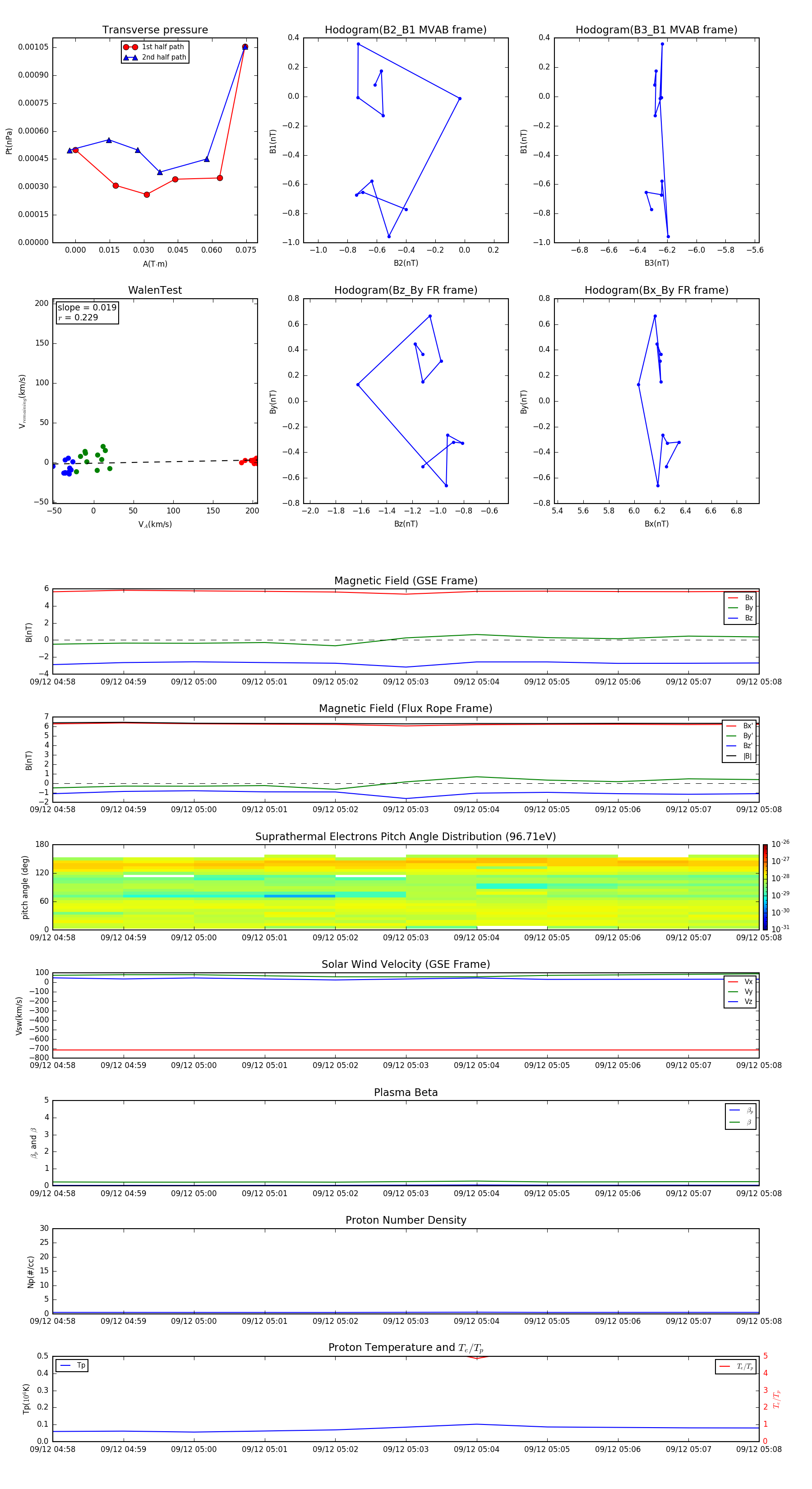Viewport: 812px width, 1489px height.
Task: Click the 'Bz' legend entry in GSE plot
Action: click(x=740, y=618)
